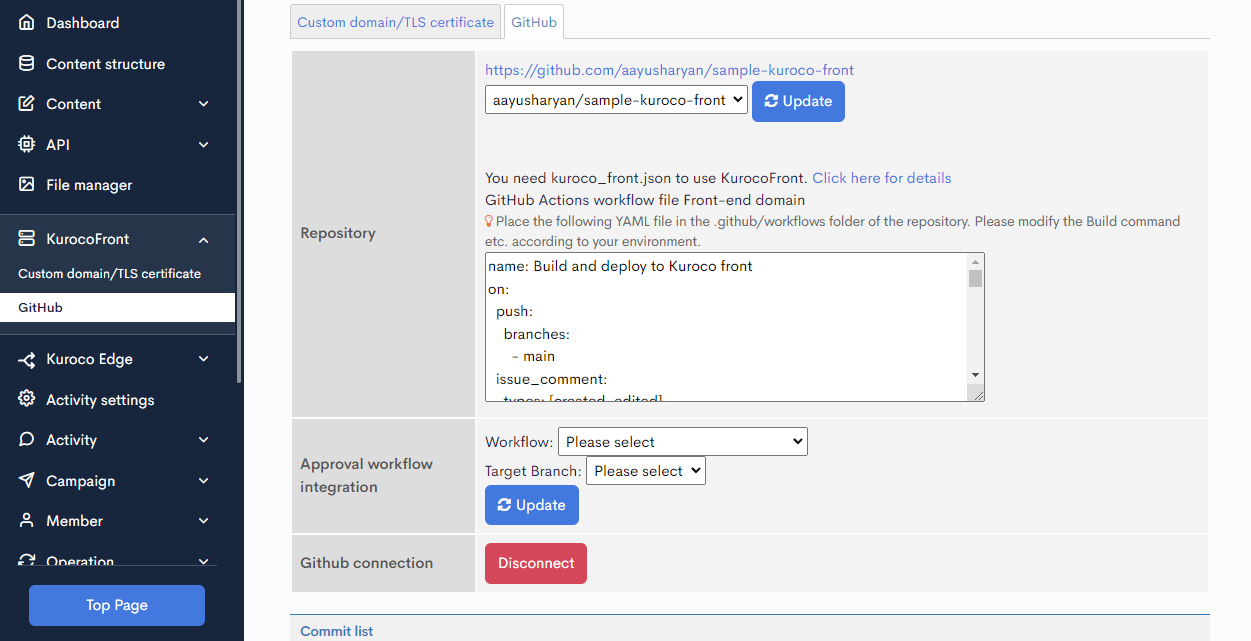1251x641 pixels.
Task: Open File manager in the sidebar
Action: pos(89,185)
